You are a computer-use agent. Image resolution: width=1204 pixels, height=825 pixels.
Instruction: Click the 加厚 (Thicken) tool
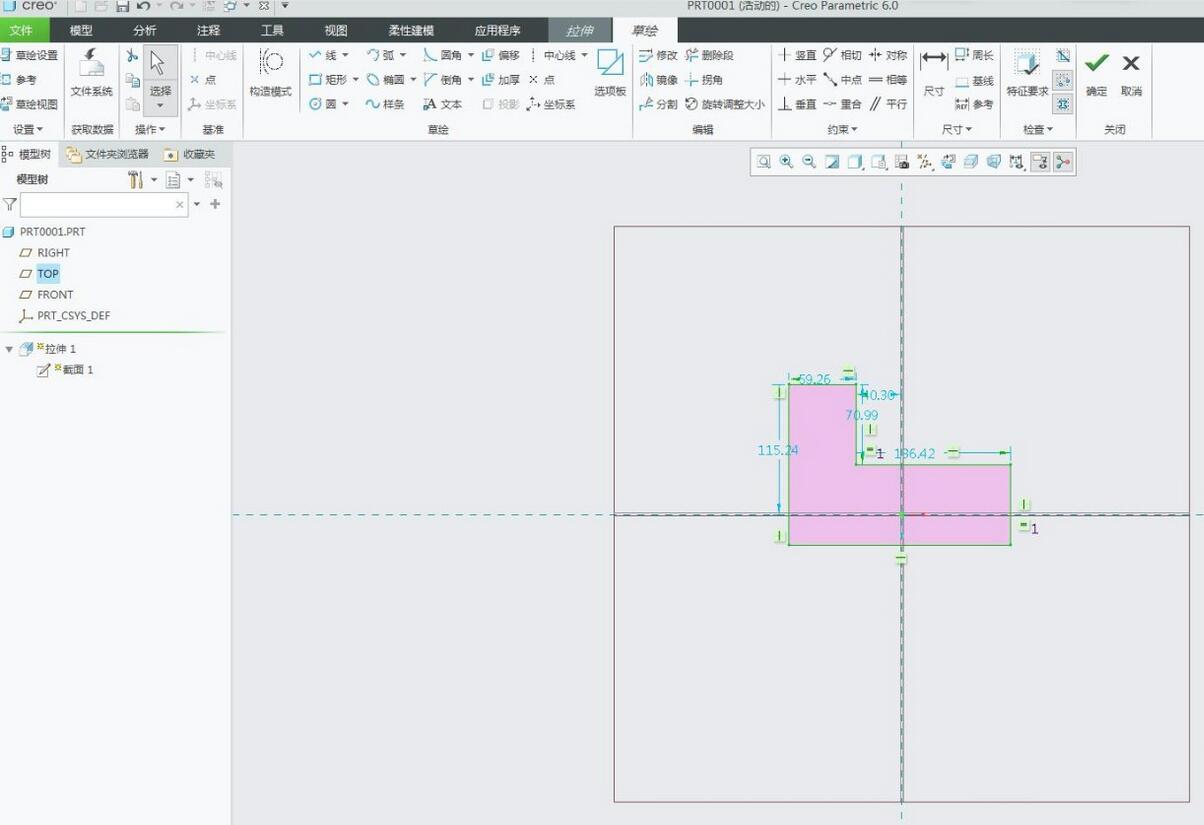pyautogui.click(x=501, y=80)
